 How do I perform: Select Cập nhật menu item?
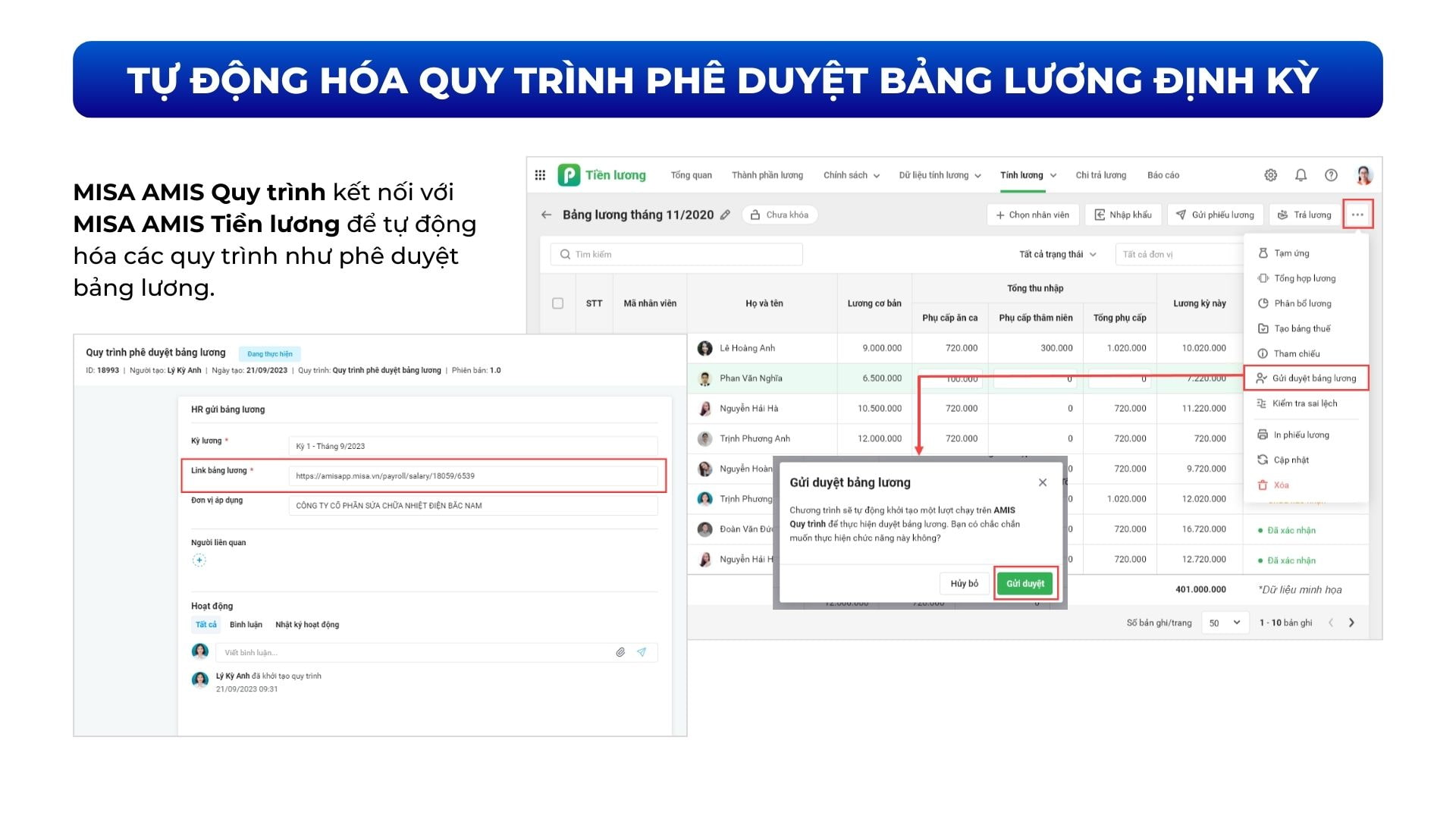1306,460
